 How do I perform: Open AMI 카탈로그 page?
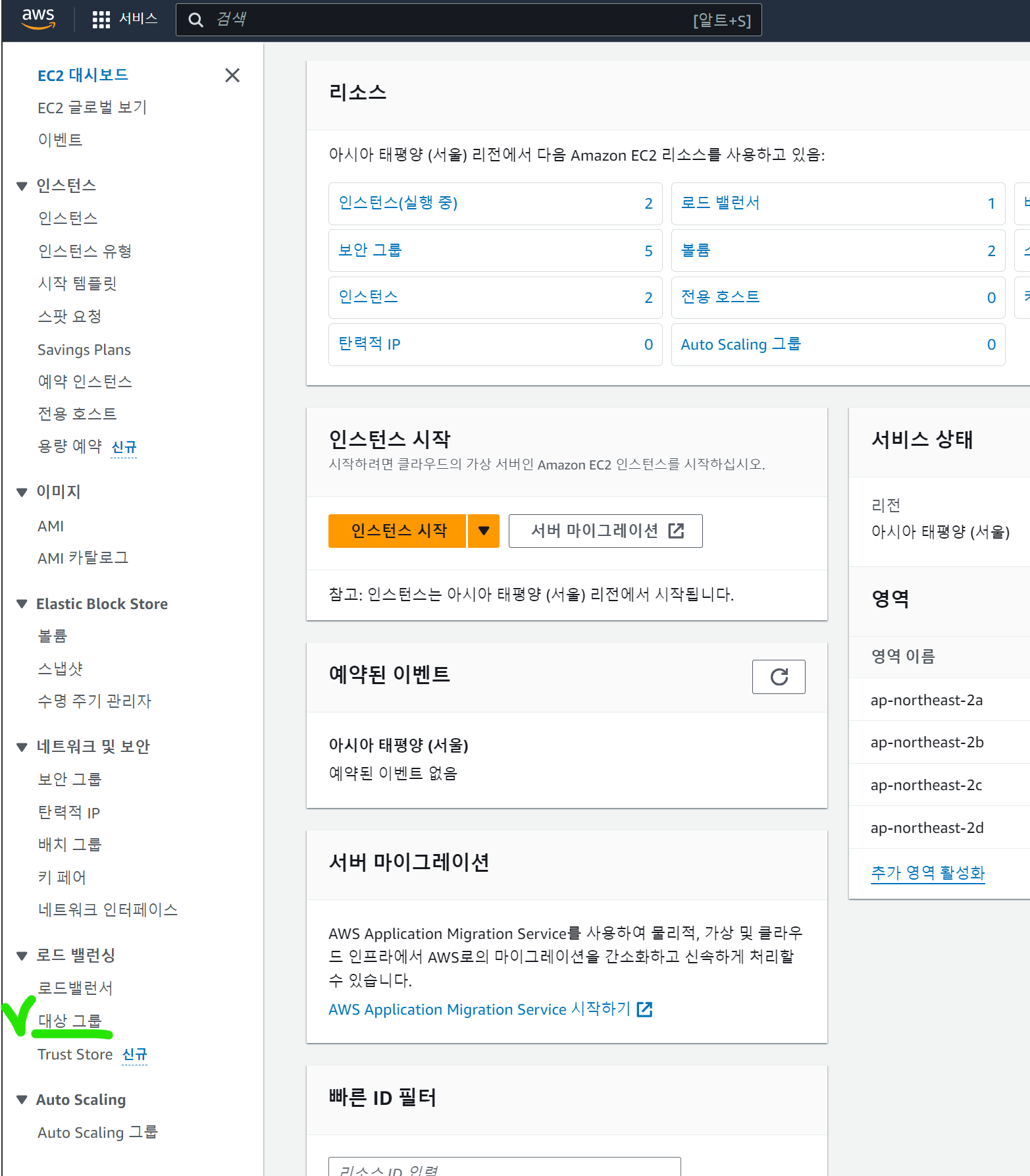[x=83, y=558]
